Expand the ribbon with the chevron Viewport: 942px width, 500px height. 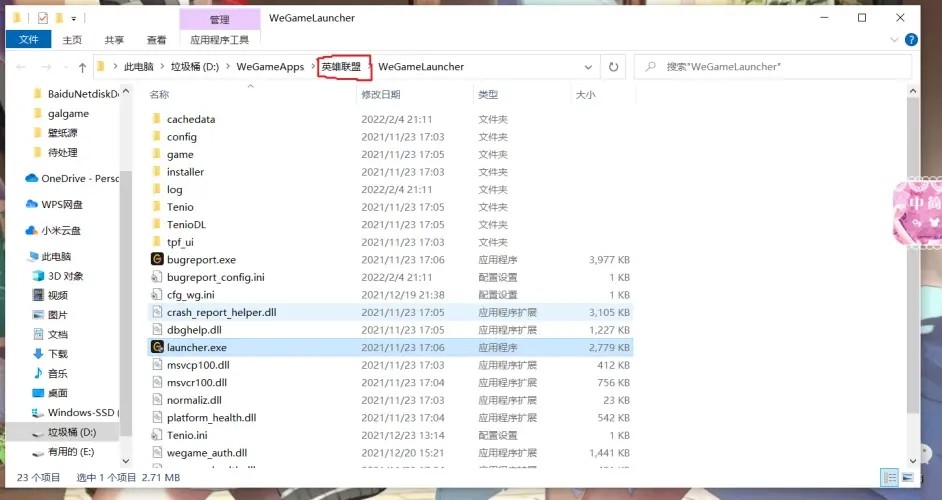894,40
